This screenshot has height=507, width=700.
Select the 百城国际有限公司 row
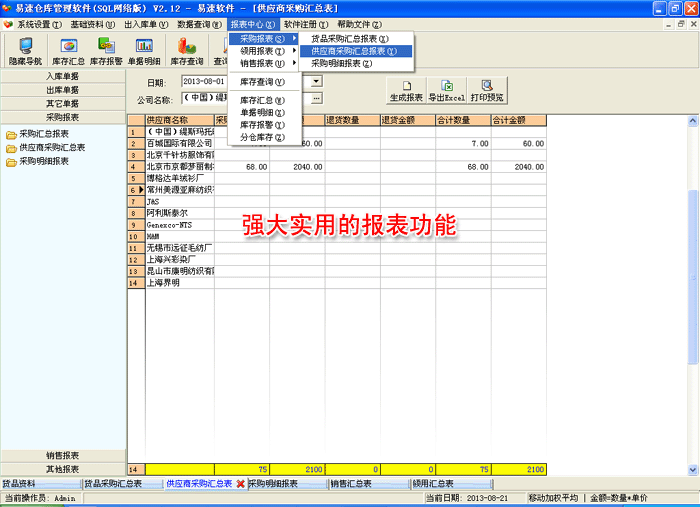click(337, 144)
